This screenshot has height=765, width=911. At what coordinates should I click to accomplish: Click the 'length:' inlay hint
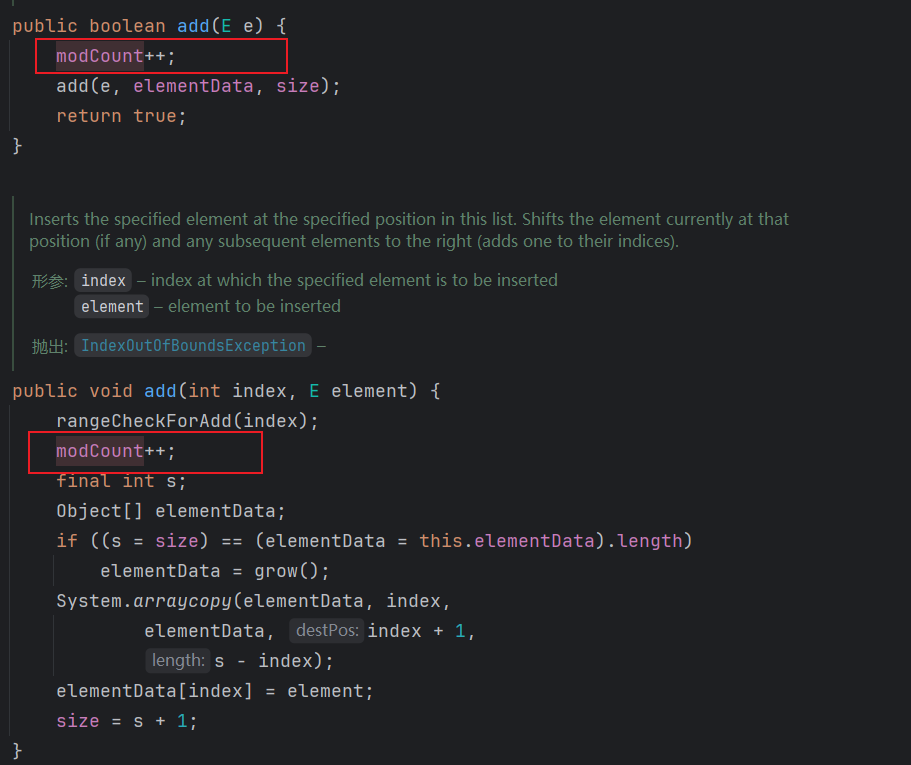(178, 661)
